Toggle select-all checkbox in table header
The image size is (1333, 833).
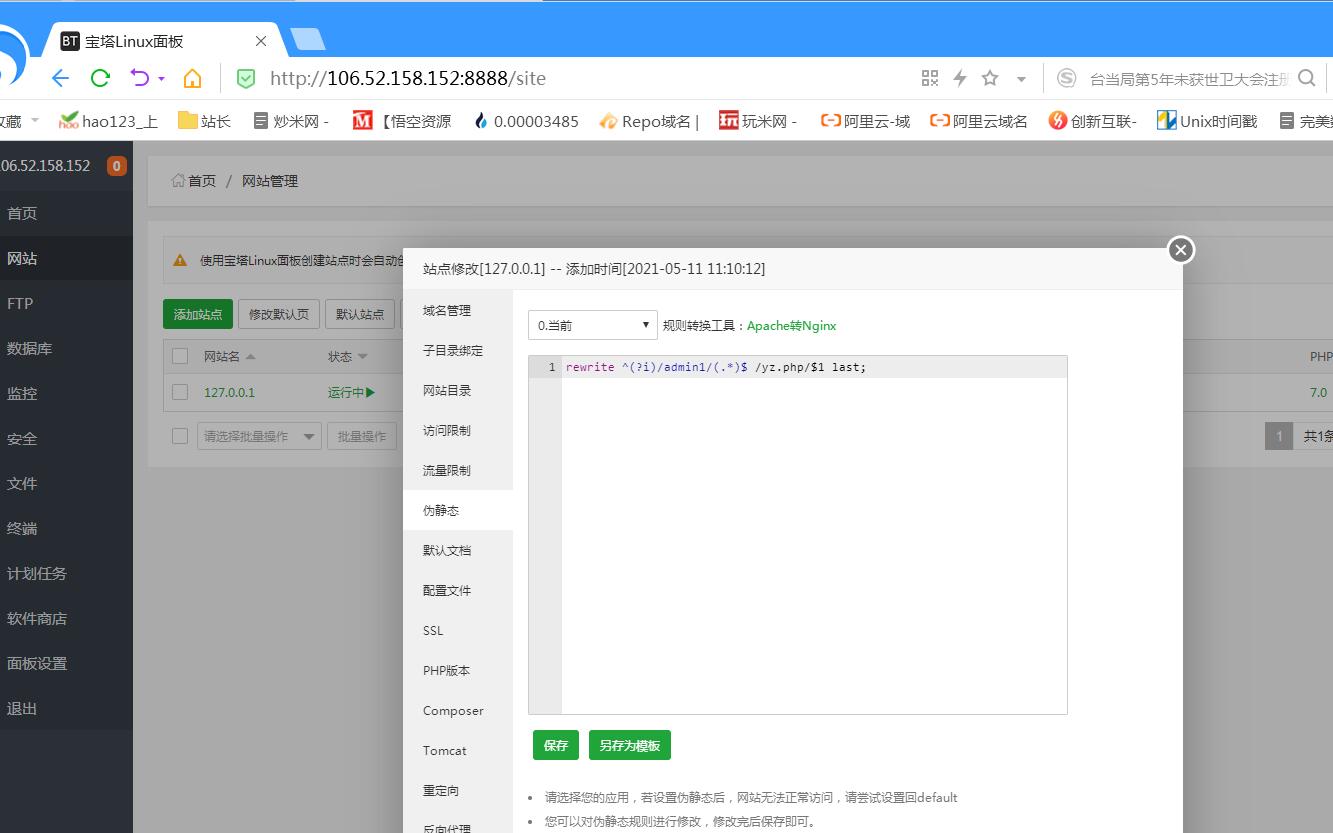(x=180, y=356)
